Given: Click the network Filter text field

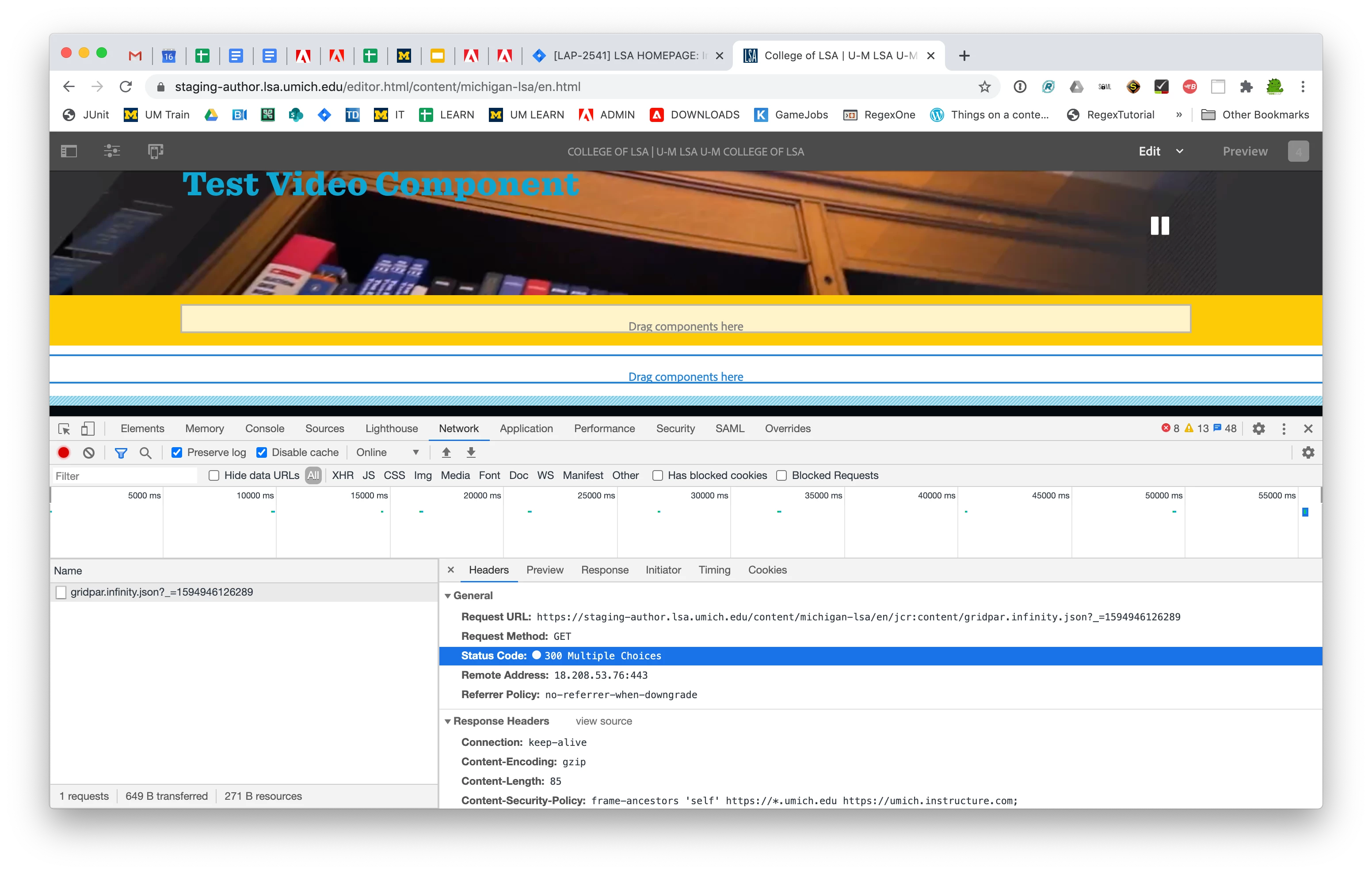Looking at the screenshot, I should point(124,476).
